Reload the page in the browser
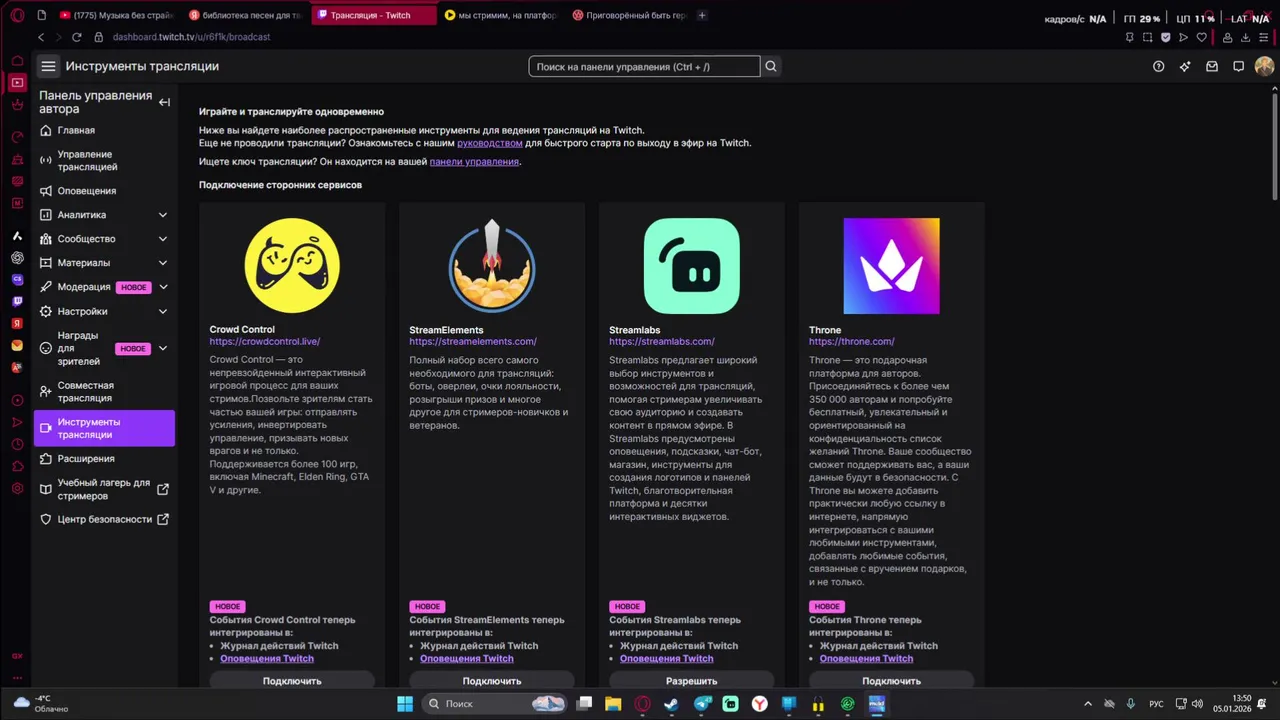Viewport: 1280px width, 720px height. point(77,37)
